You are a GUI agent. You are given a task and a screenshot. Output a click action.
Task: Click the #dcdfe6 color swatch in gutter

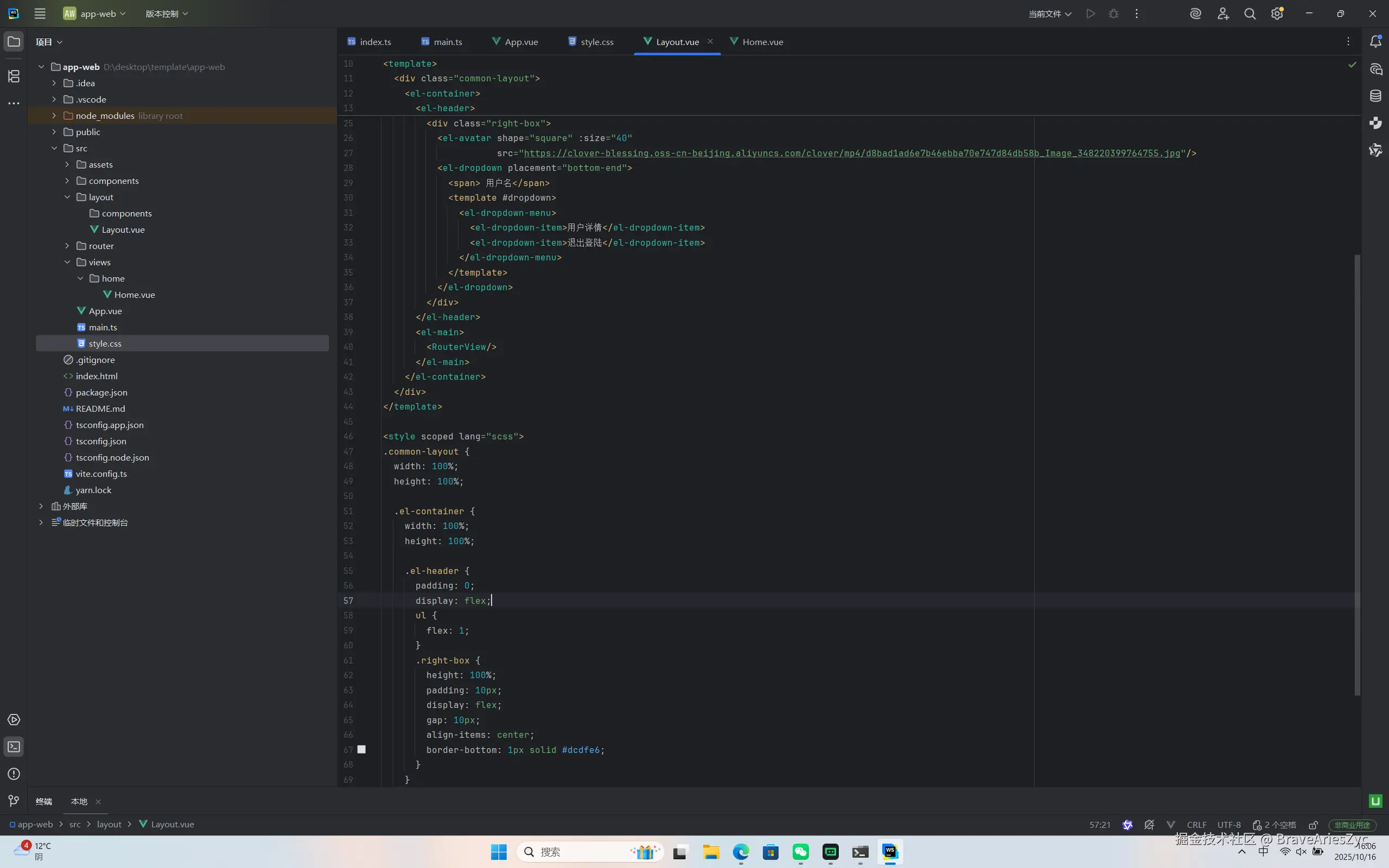361,749
